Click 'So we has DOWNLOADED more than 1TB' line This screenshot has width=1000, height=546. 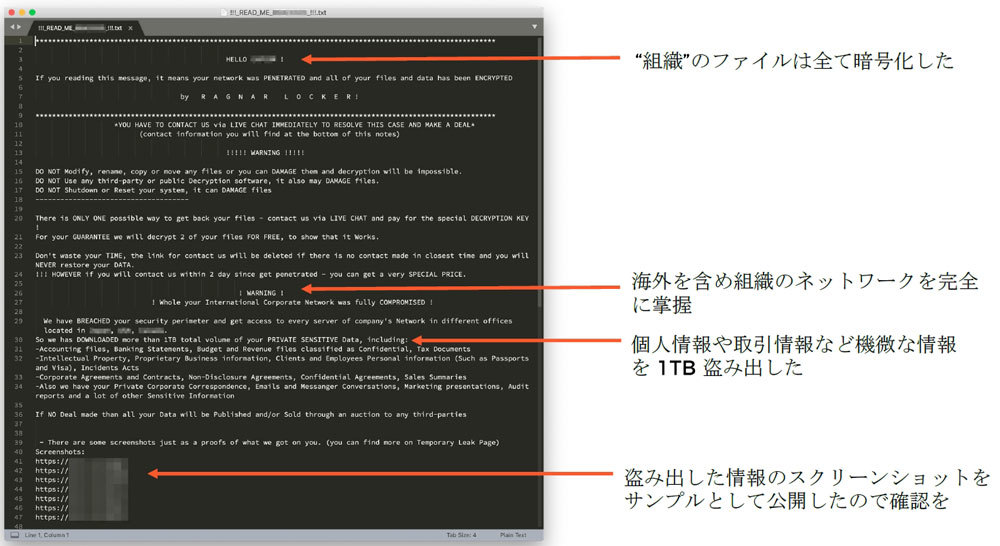click(x=221, y=340)
